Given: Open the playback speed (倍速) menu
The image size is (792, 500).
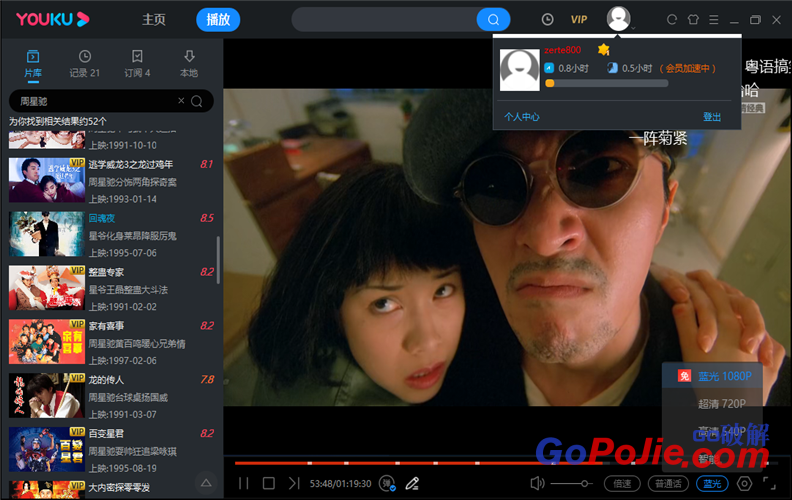Looking at the screenshot, I should [623, 484].
